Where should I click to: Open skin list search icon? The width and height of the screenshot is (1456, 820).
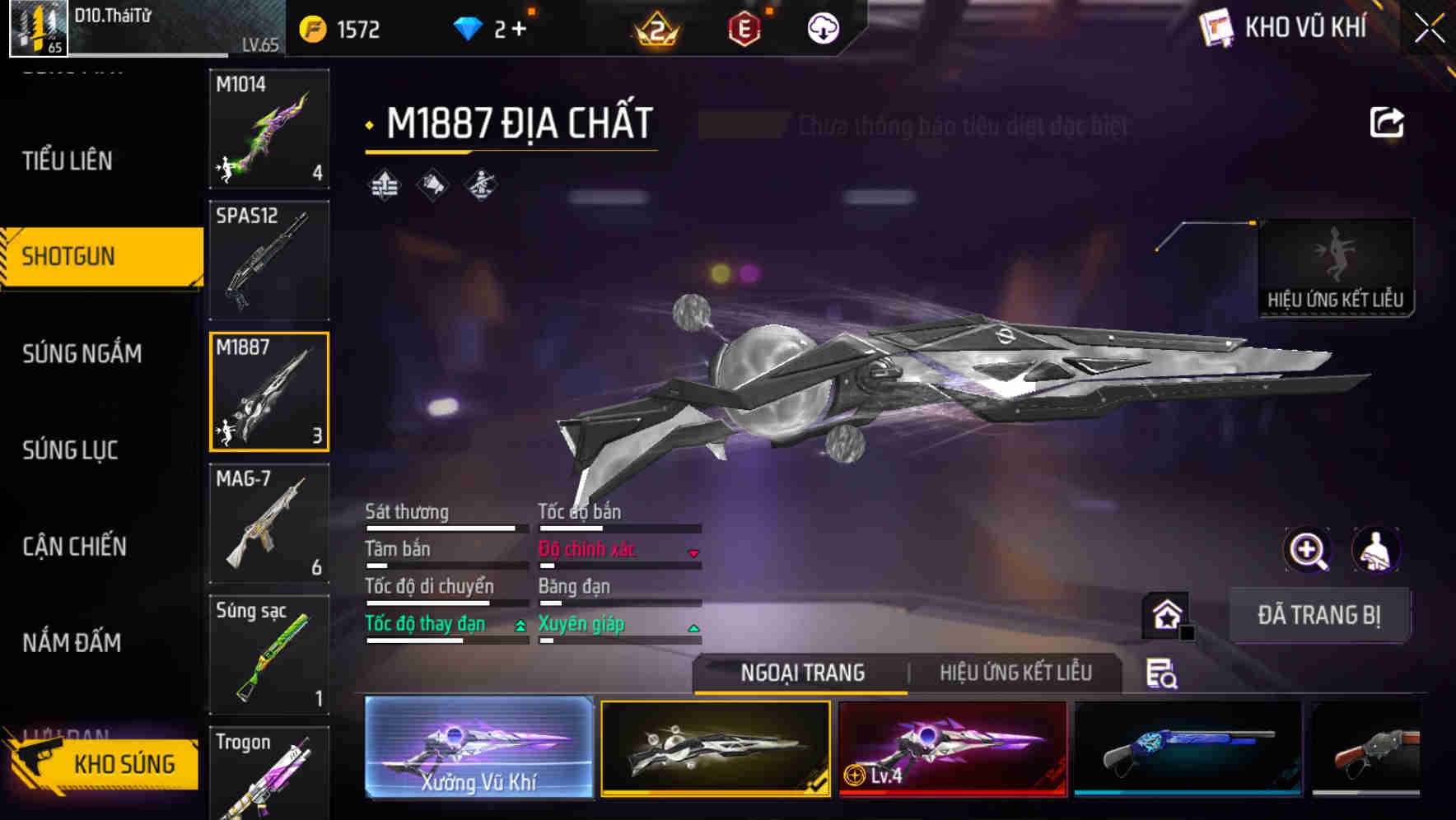(x=1161, y=673)
